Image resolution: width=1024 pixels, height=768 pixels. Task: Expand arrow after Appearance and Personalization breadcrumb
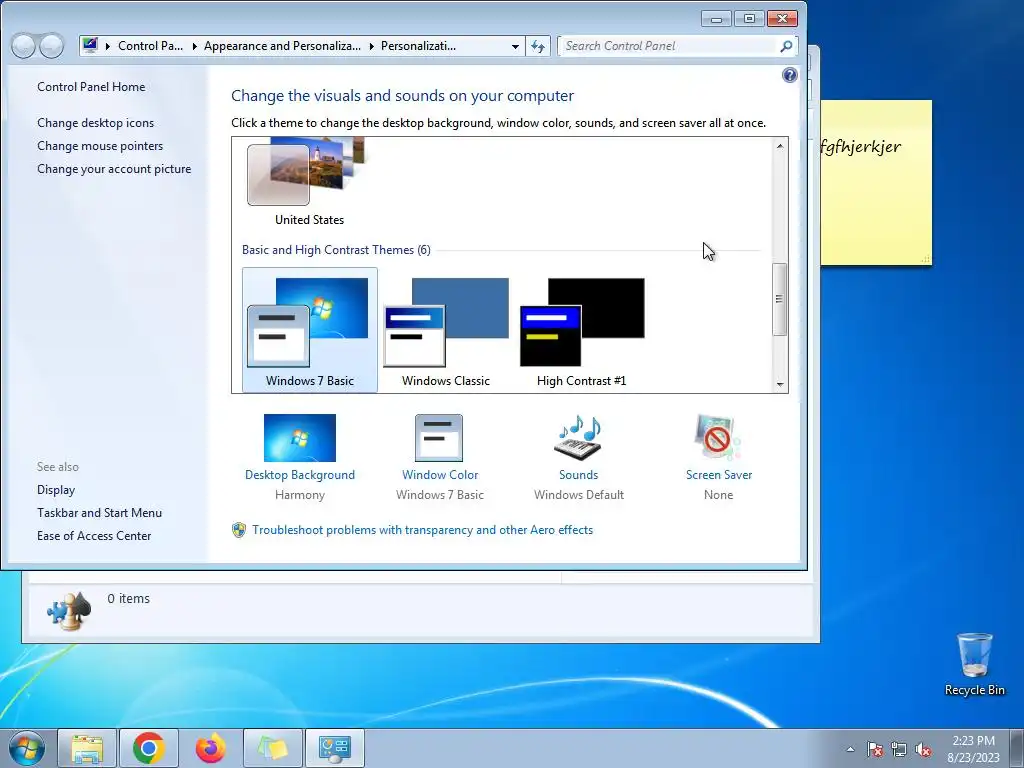click(372, 46)
